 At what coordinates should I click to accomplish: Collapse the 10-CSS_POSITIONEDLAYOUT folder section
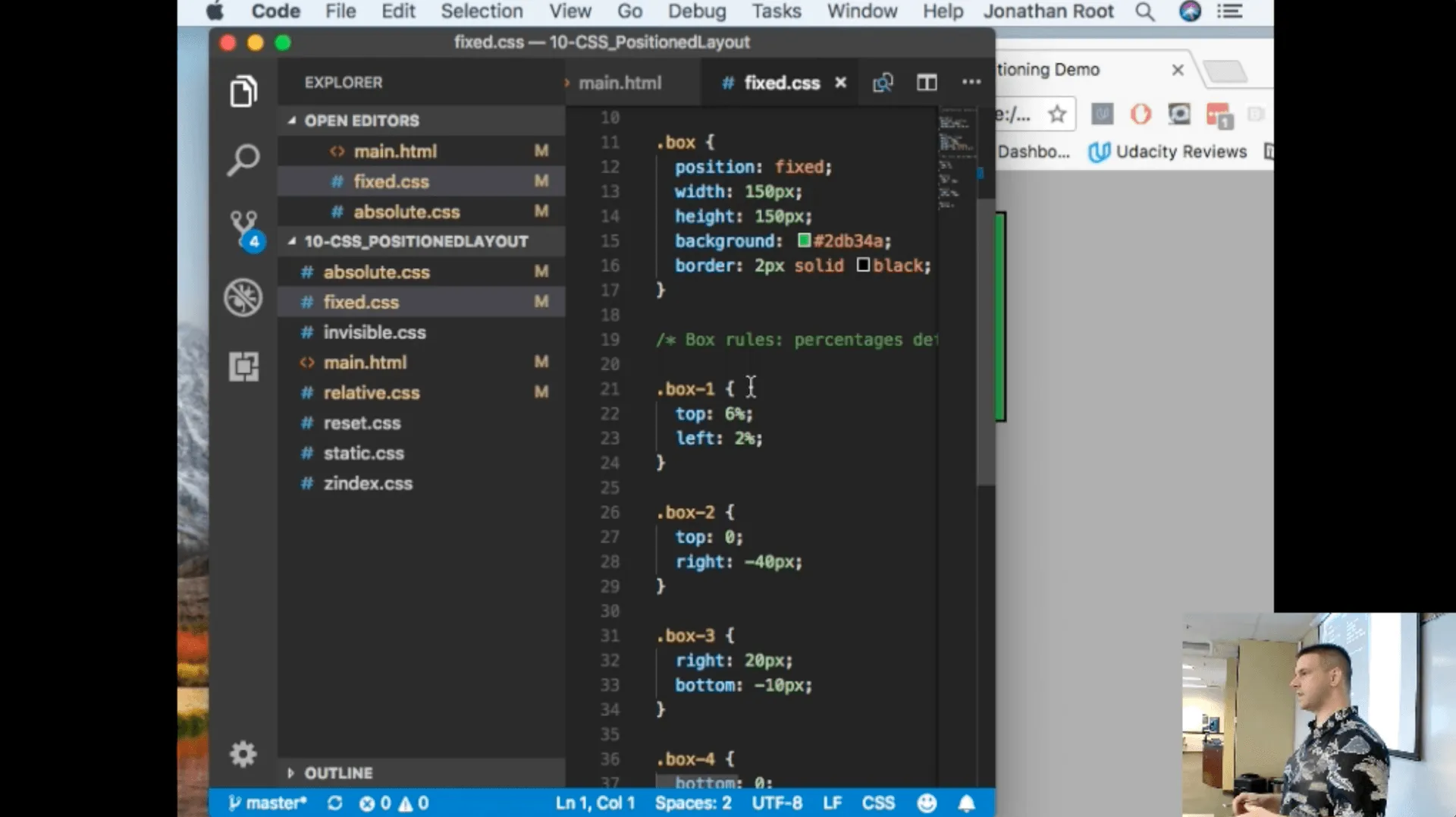[421, 241]
